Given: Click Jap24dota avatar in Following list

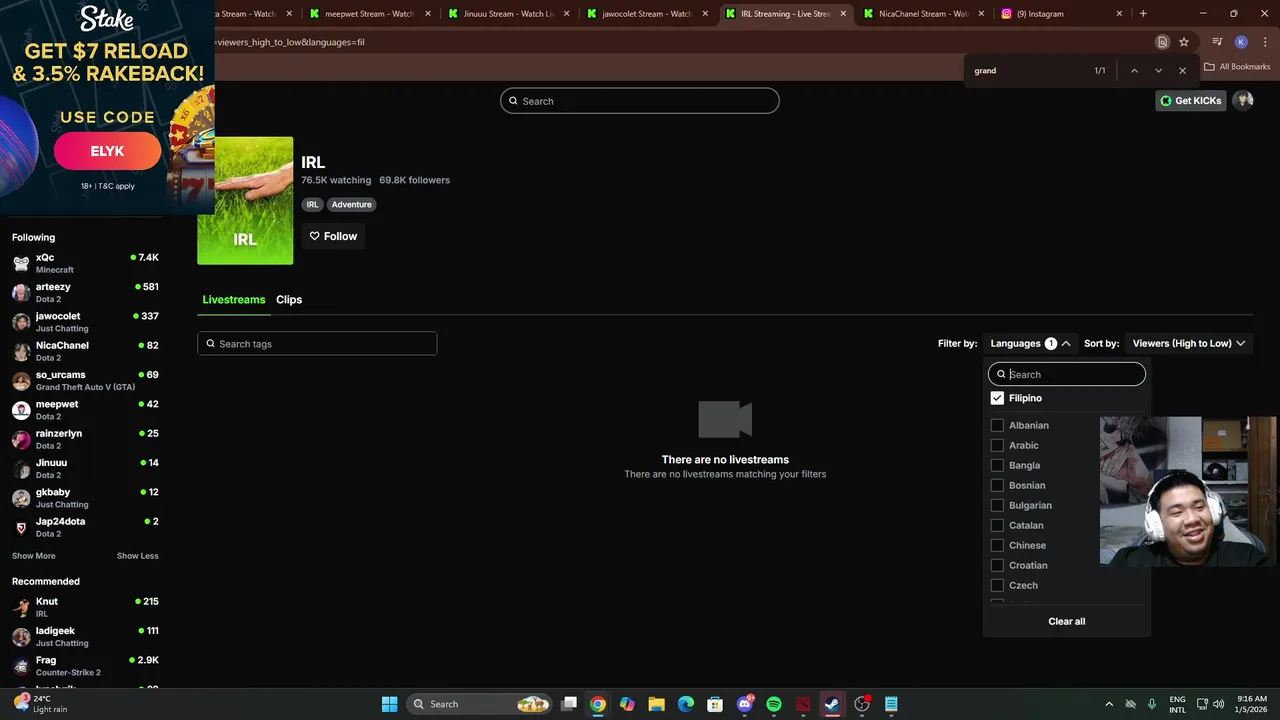Looking at the screenshot, I should (21, 527).
